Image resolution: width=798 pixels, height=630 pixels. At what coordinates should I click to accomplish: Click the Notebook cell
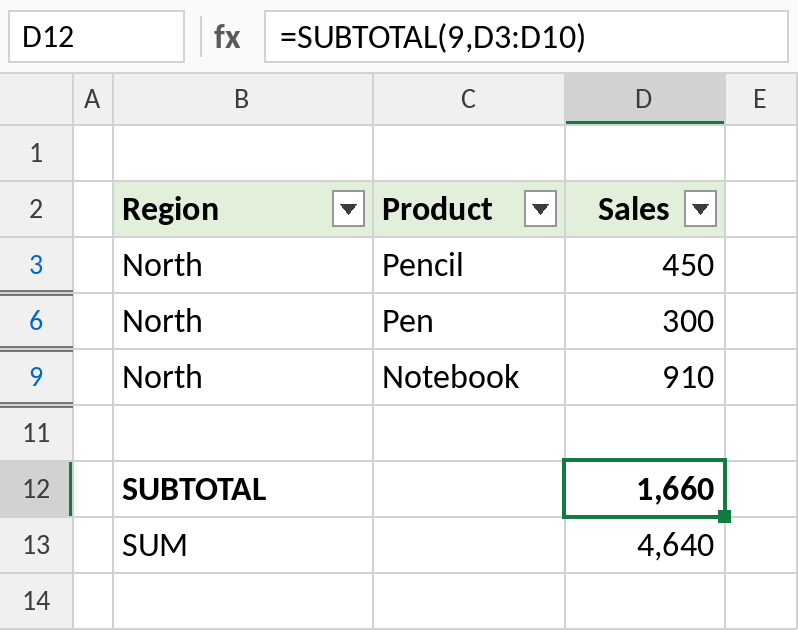point(469,377)
